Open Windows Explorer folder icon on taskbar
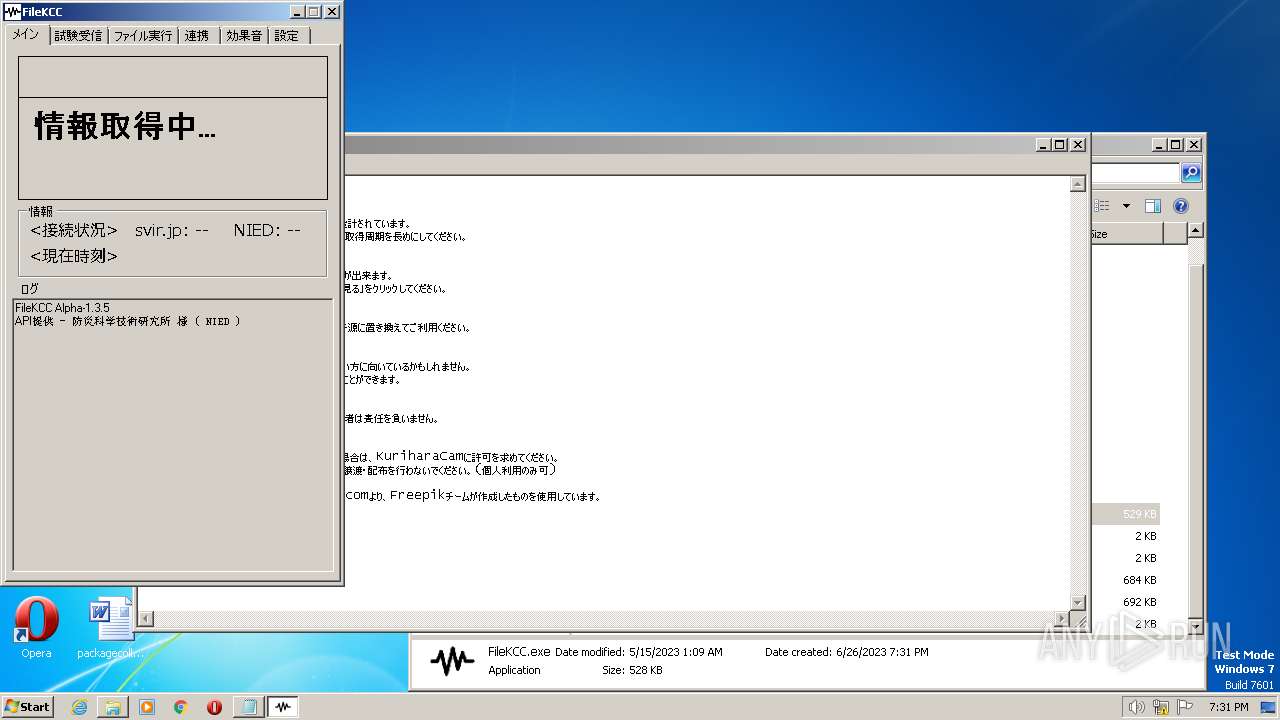The image size is (1280, 720). [x=113, y=707]
